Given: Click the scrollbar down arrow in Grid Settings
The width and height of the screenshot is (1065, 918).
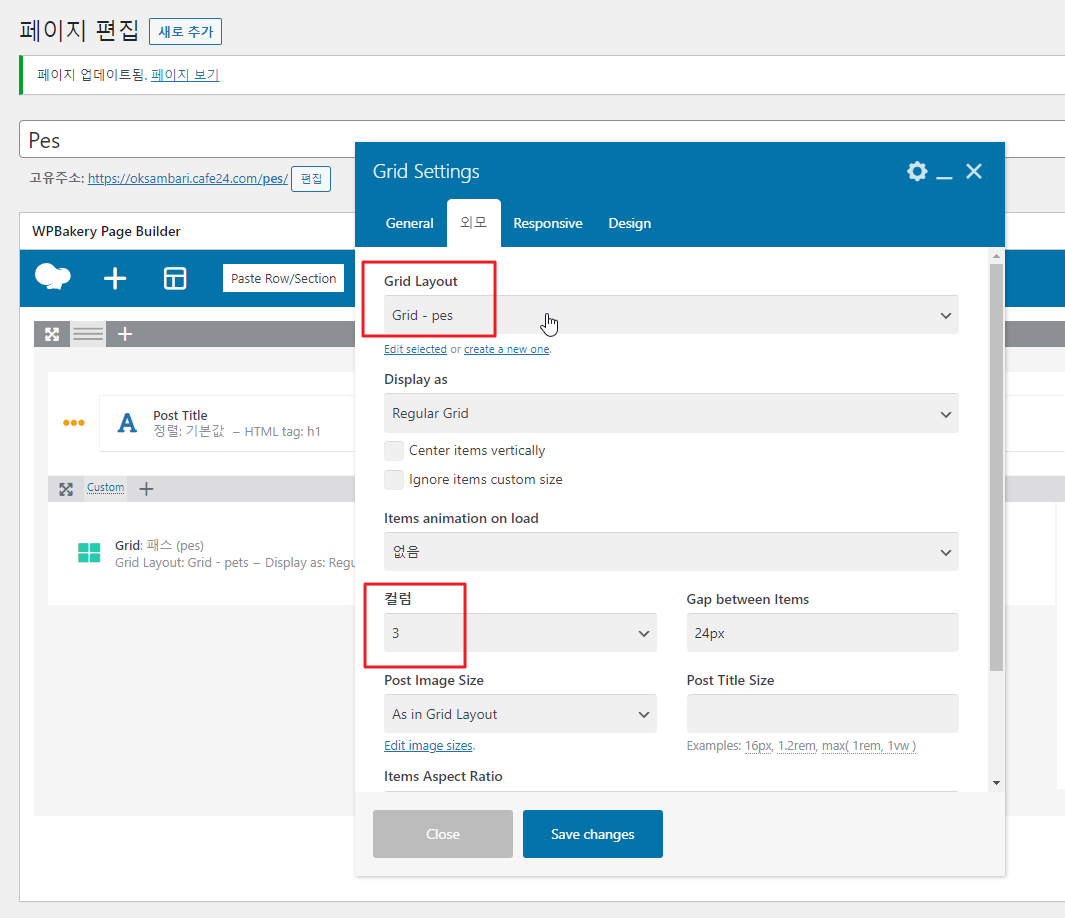Looking at the screenshot, I should pos(996,783).
